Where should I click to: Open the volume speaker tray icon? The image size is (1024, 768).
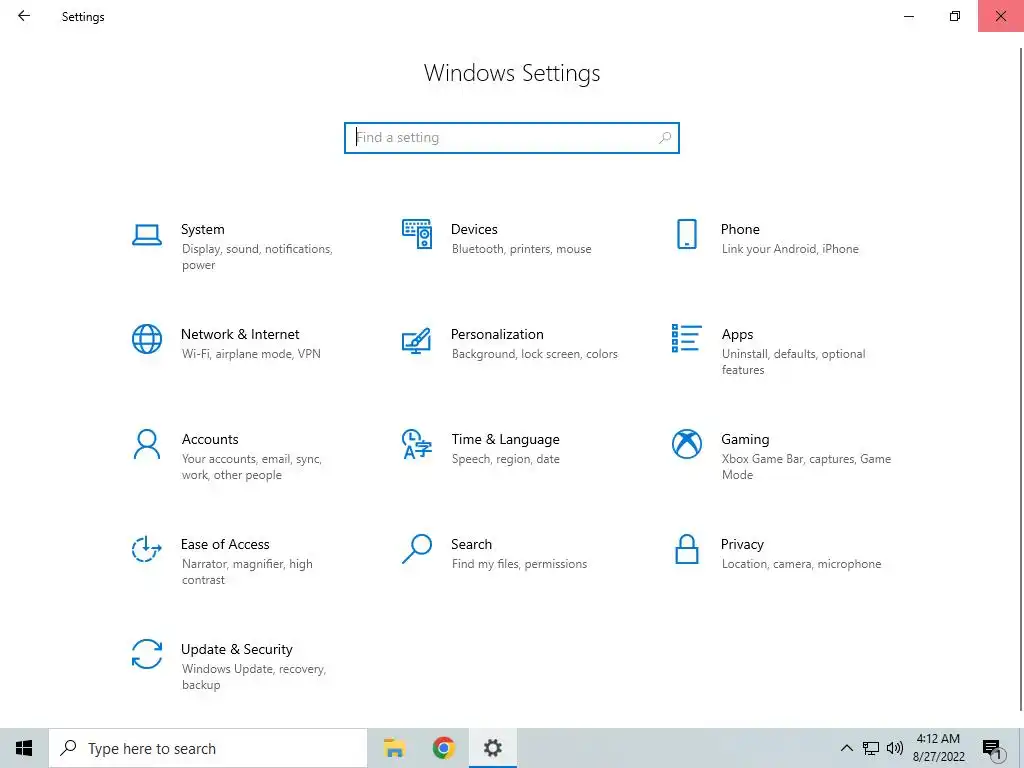[895, 748]
